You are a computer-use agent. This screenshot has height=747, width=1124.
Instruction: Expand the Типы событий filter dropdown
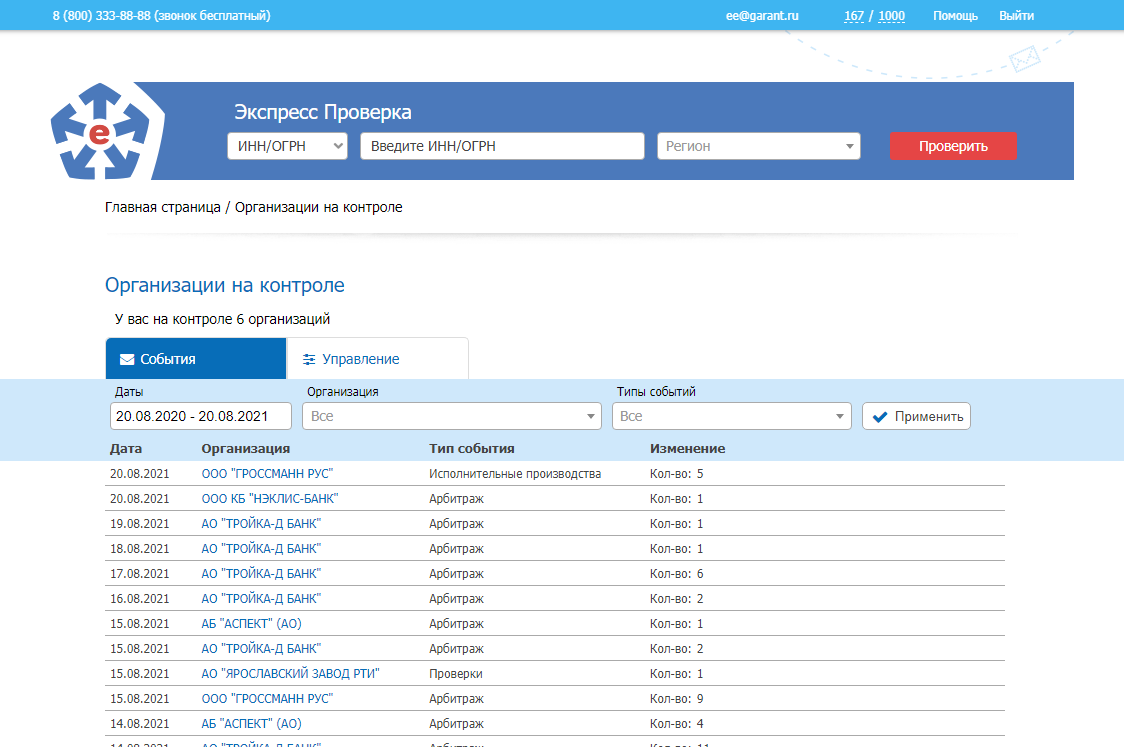[731, 416]
